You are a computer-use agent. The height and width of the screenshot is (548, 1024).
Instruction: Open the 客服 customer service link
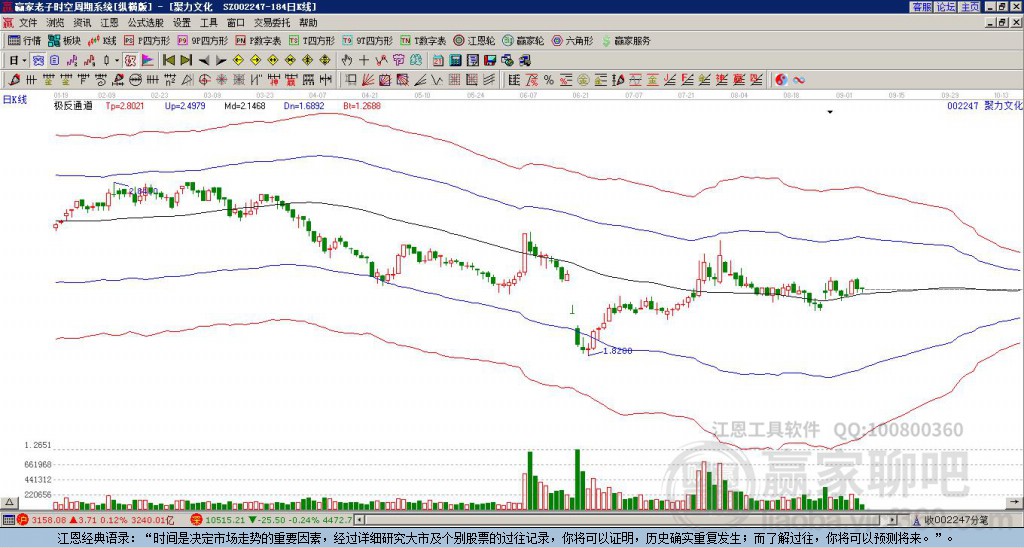921,7
